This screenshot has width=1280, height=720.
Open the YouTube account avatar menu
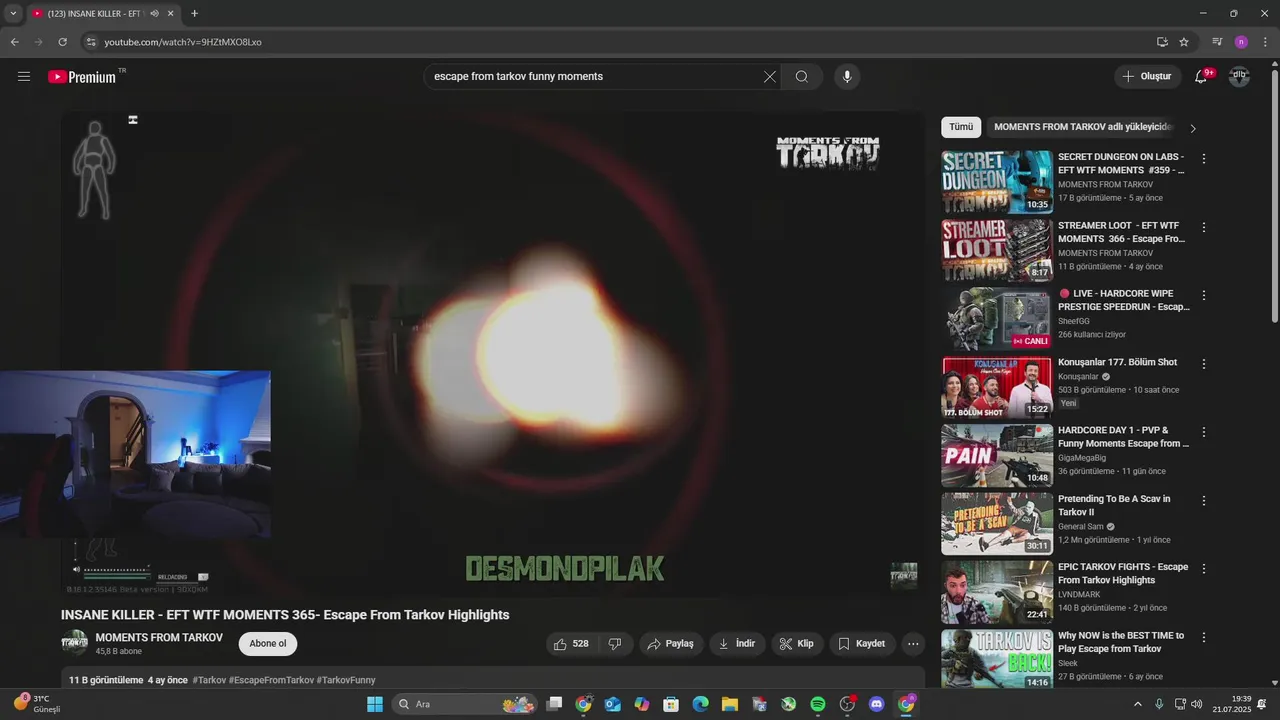(x=1239, y=77)
